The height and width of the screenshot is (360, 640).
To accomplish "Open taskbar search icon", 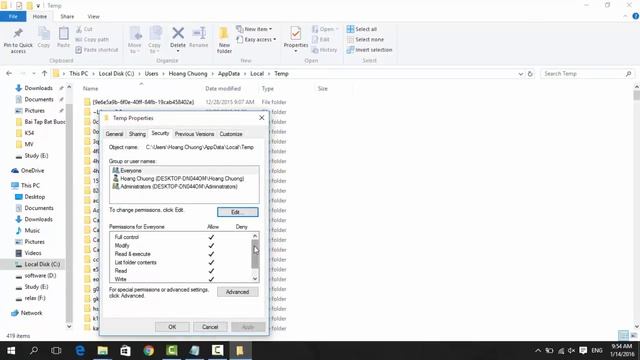I will click(34, 350).
